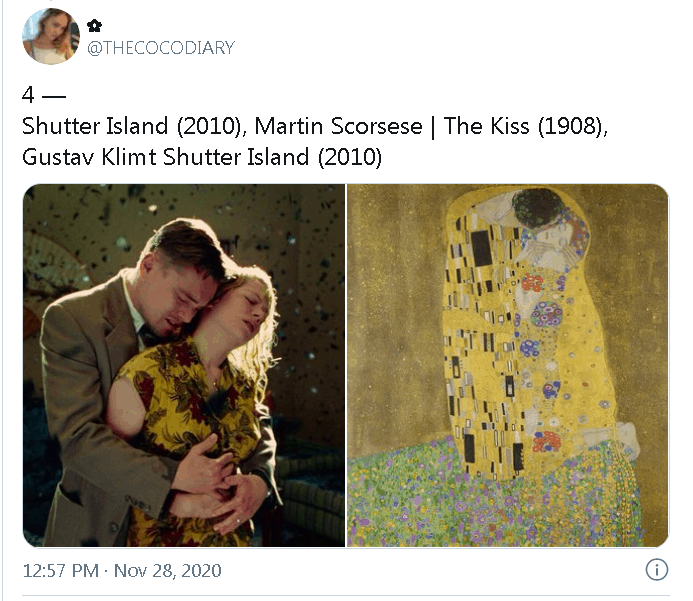This screenshot has height=601, width=693.
Task: Open the @THECOCODIARY handle link
Action: coord(161,48)
